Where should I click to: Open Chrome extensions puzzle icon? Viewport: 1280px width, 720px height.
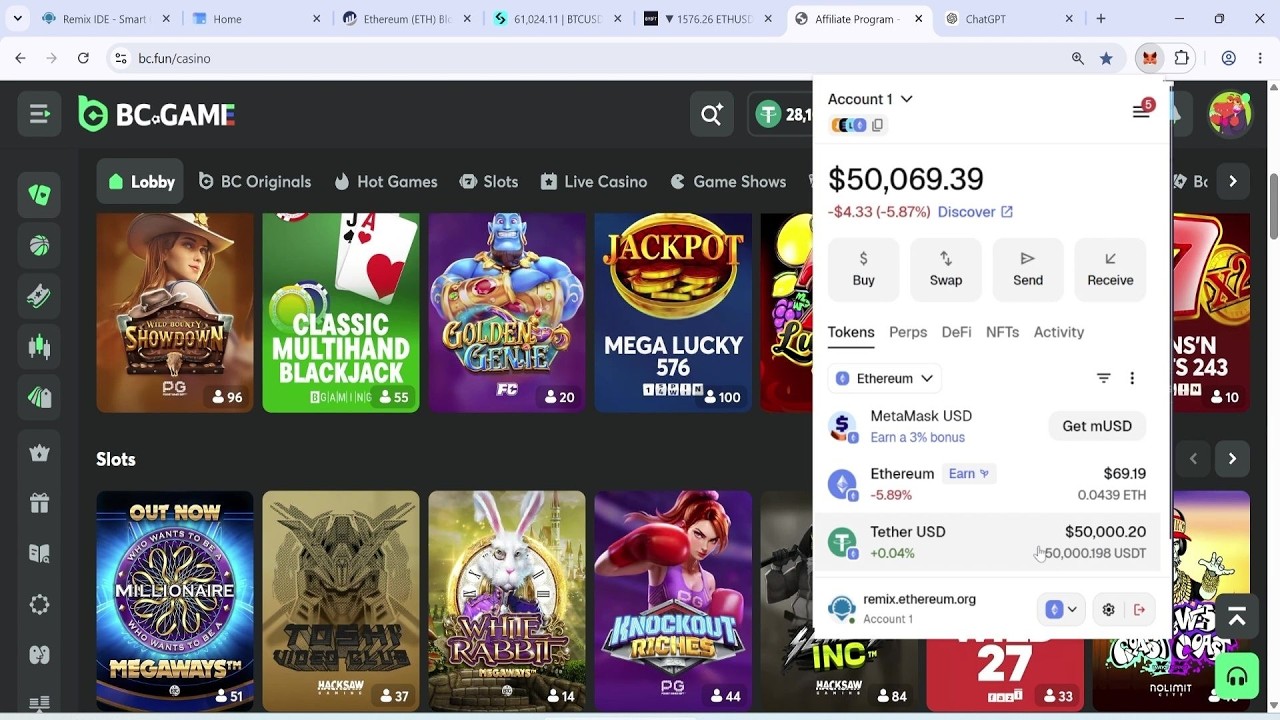pos(1182,58)
